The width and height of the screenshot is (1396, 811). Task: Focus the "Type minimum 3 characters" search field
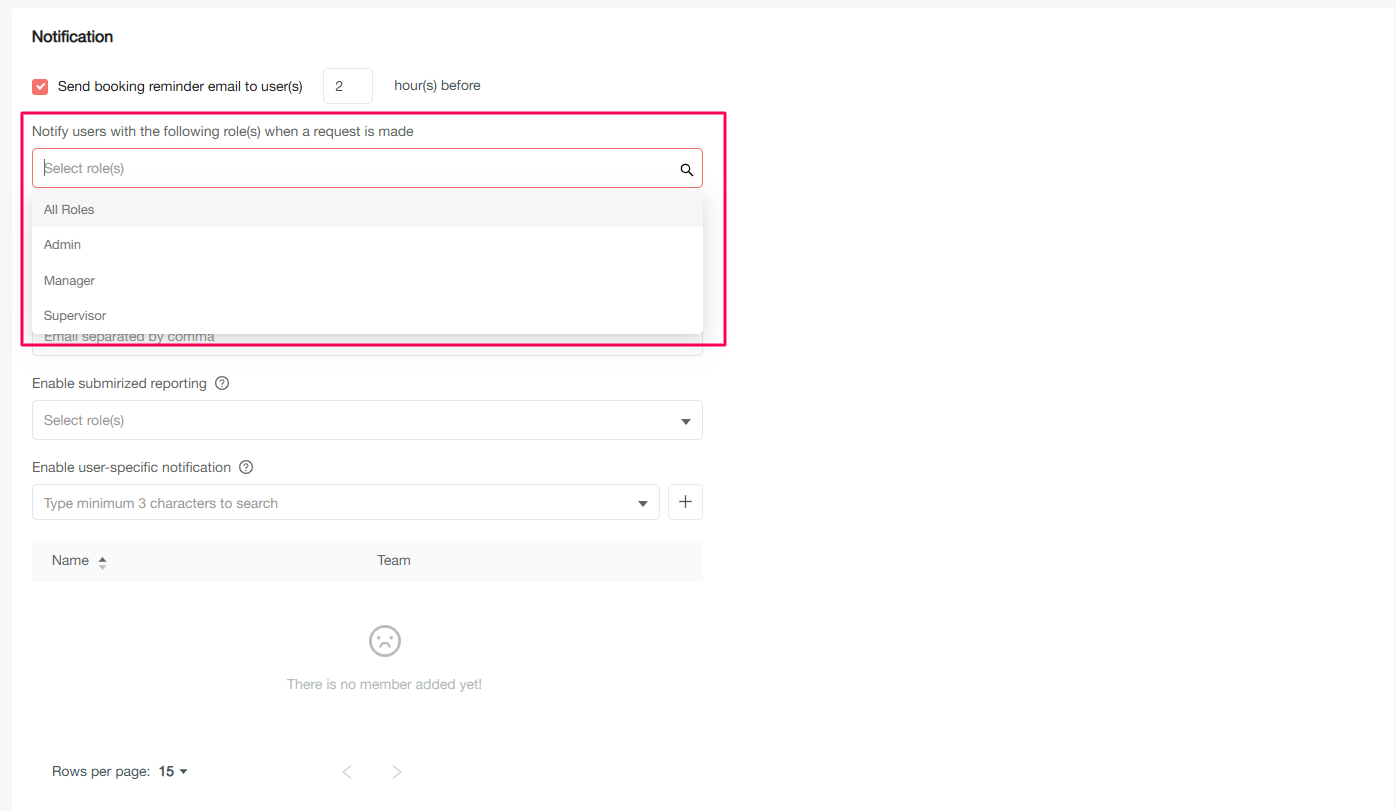click(x=330, y=503)
